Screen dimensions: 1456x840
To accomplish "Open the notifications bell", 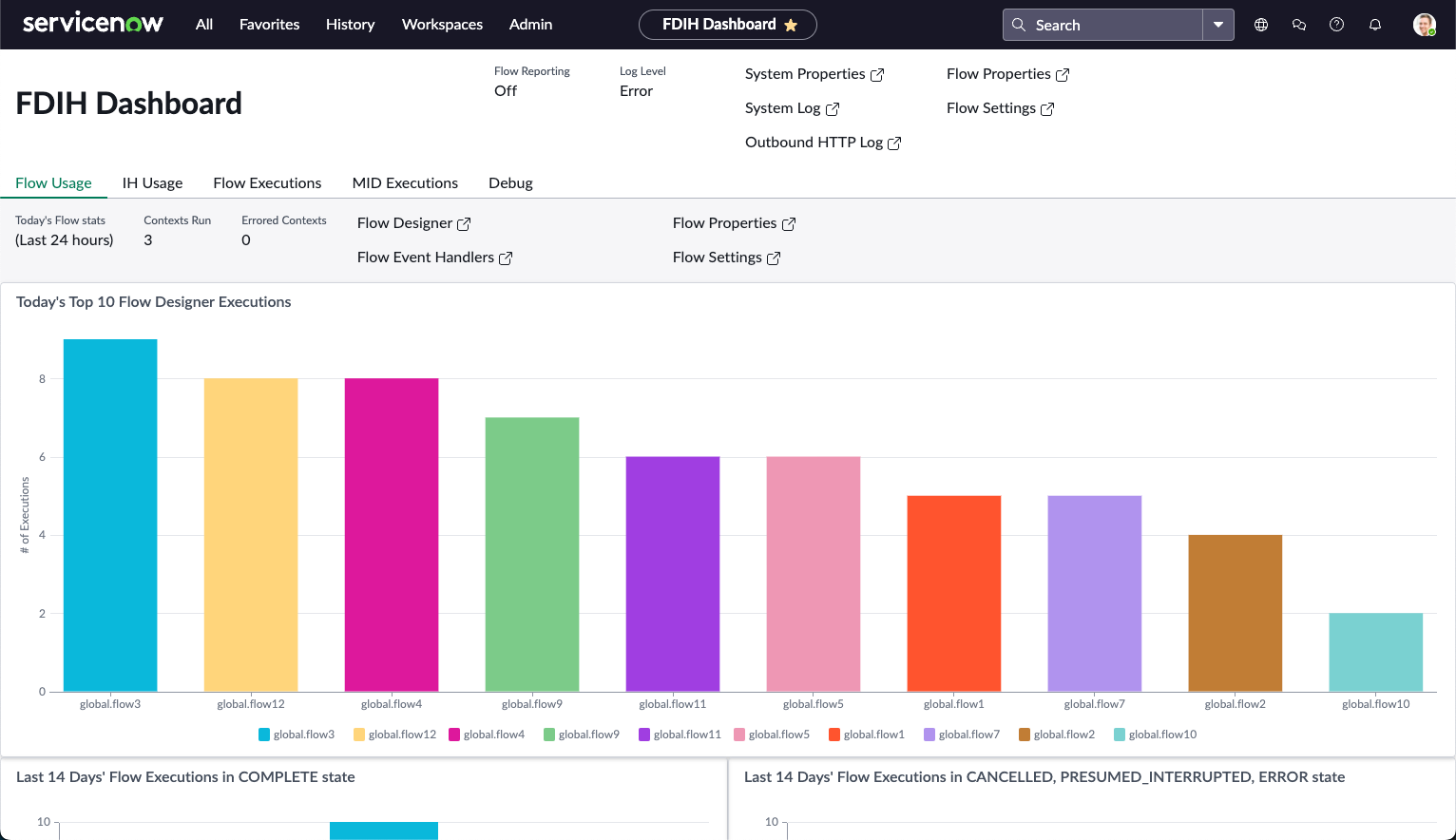I will point(1375,25).
